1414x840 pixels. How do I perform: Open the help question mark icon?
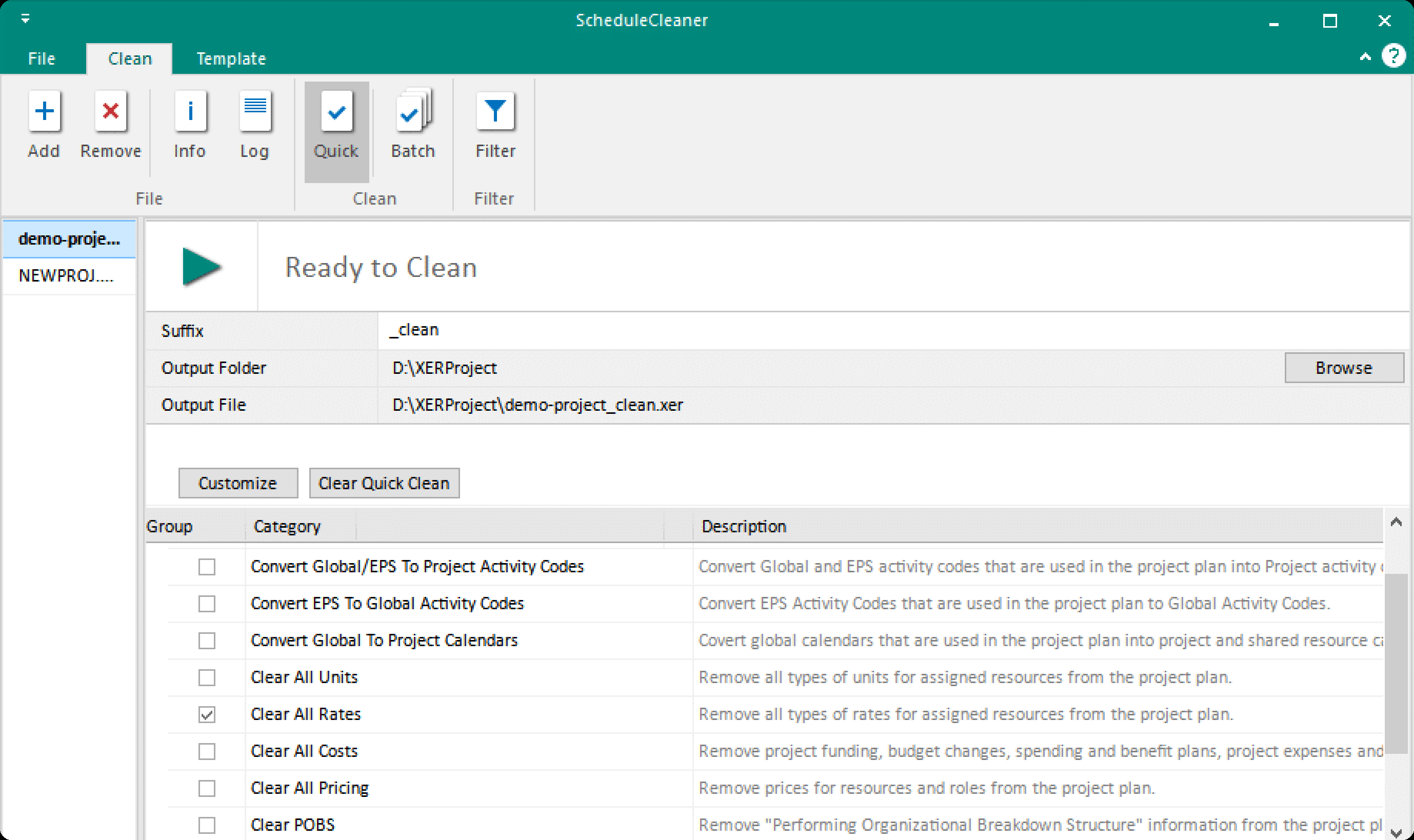[1393, 56]
